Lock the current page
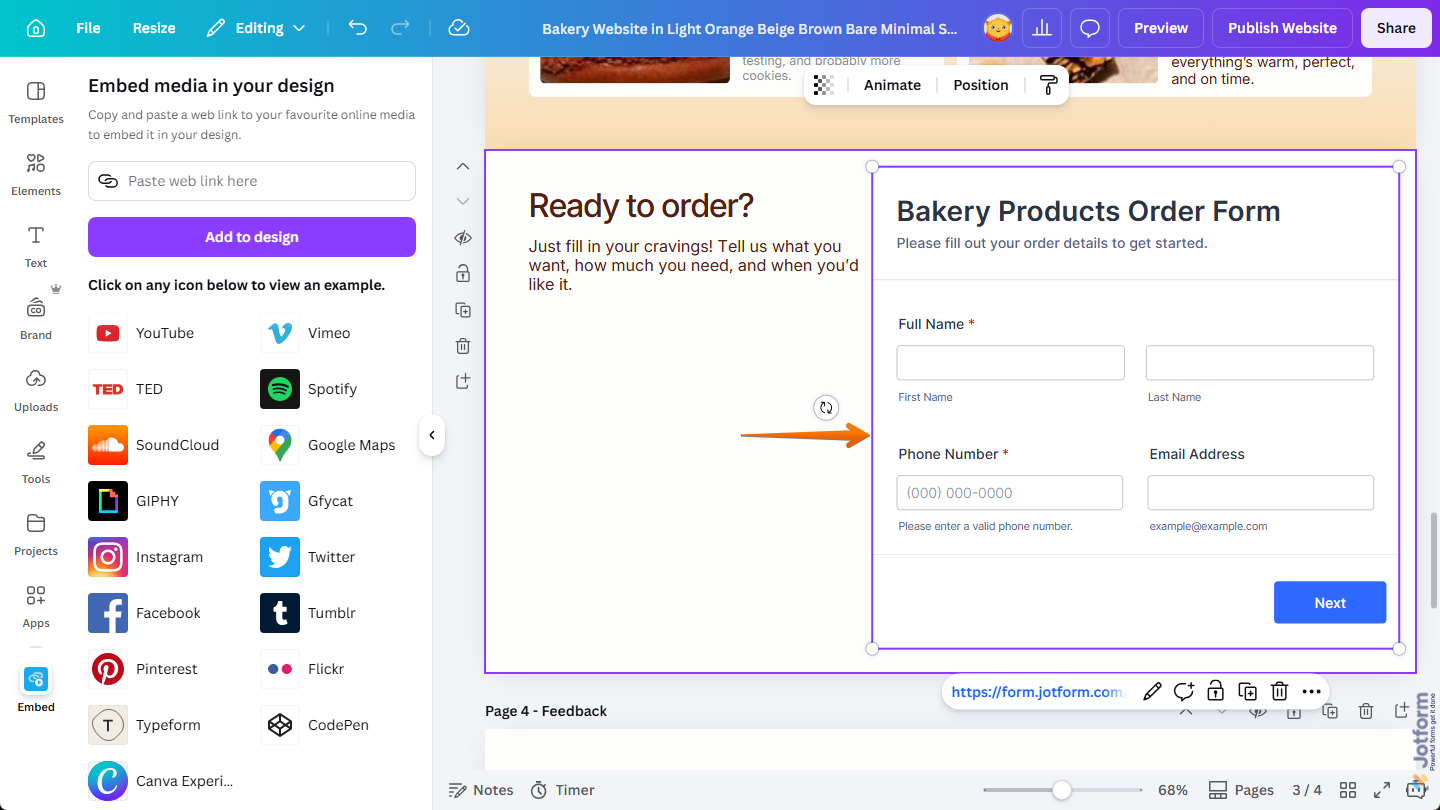1440x810 pixels. 462,274
